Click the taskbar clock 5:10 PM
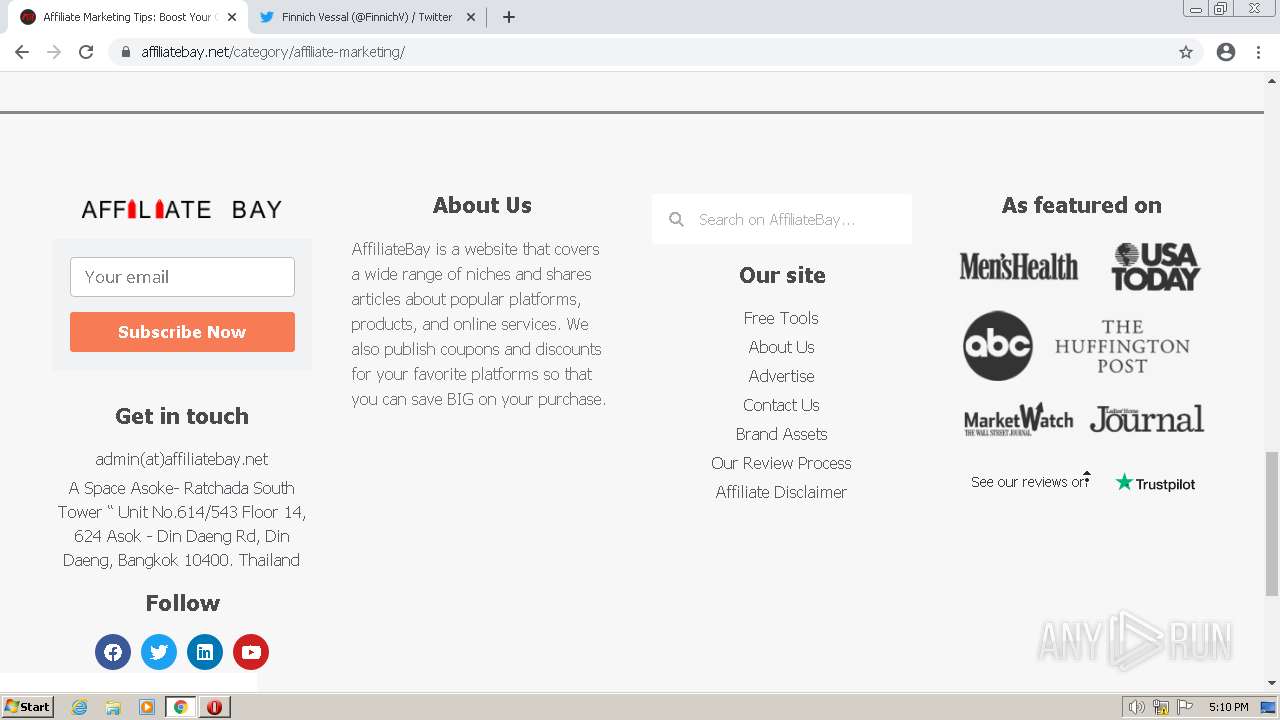Image resolution: width=1280 pixels, height=720 pixels. [x=1228, y=707]
